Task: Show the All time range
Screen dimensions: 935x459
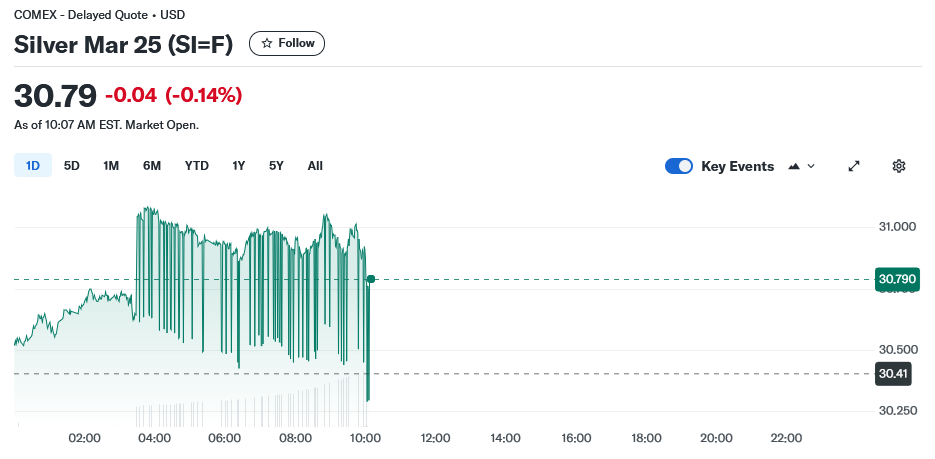Action: pyautogui.click(x=315, y=166)
